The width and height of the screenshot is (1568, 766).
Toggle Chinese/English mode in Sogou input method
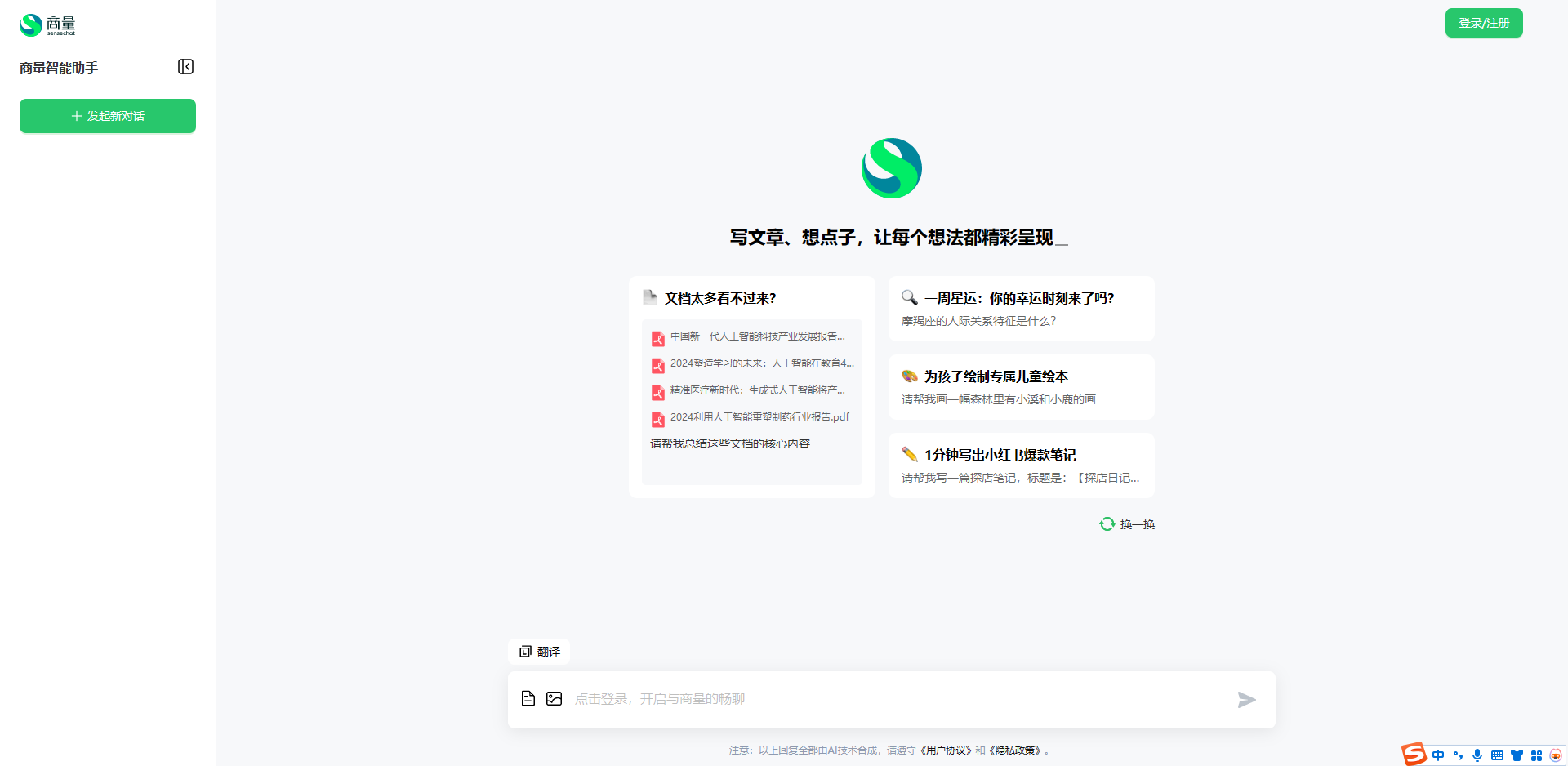[1439, 755]
